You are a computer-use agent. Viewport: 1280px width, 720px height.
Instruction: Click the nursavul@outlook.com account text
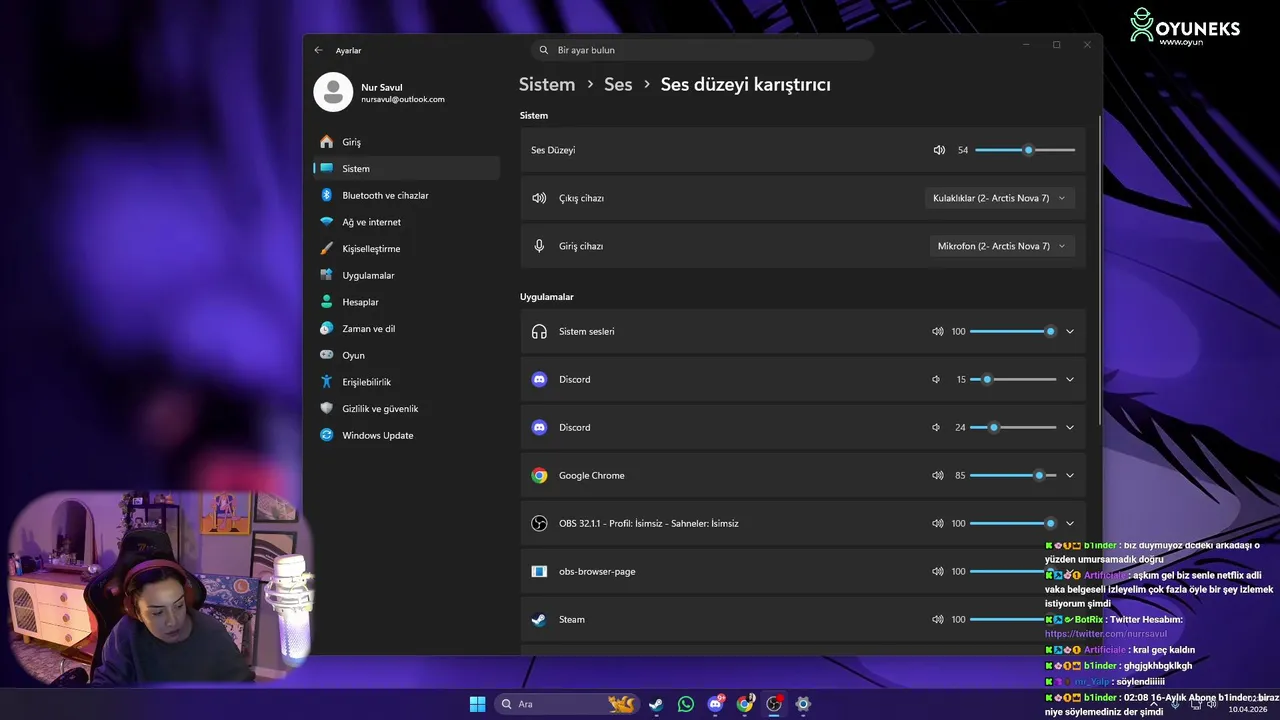(x=403, y=100)
